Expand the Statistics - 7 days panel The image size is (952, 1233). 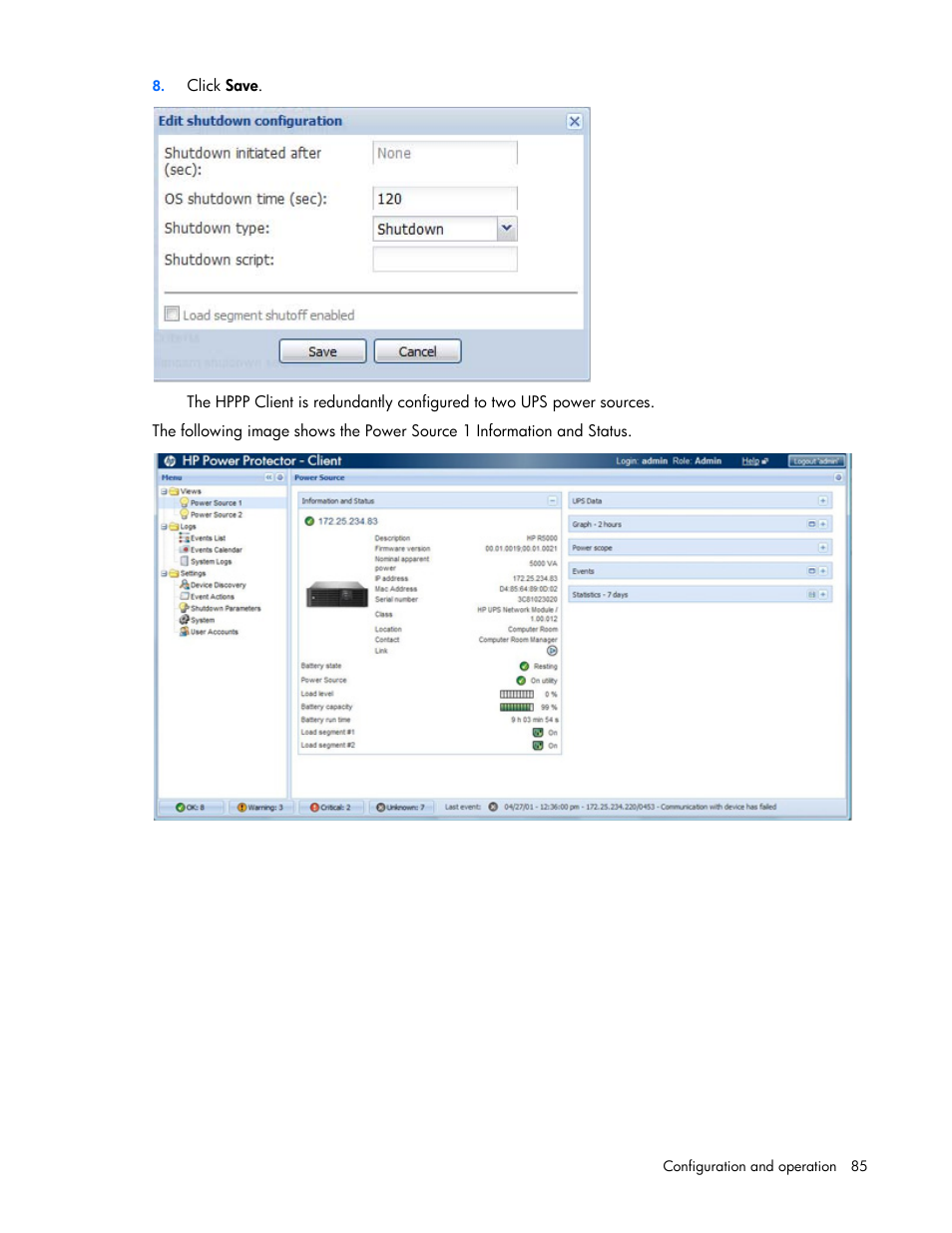[x=823, y=595]
